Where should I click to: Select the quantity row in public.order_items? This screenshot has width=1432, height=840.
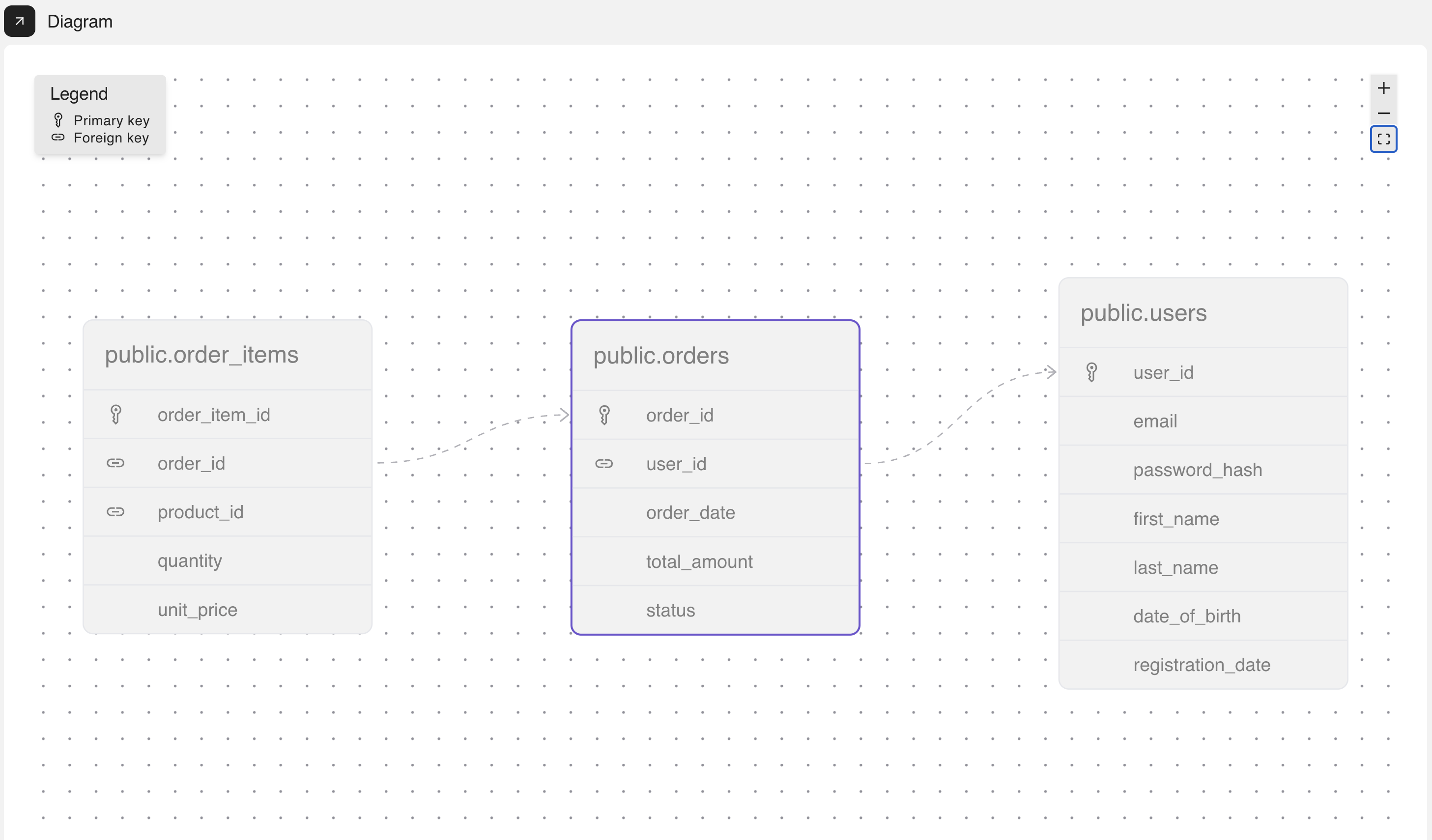coord(190,560)
